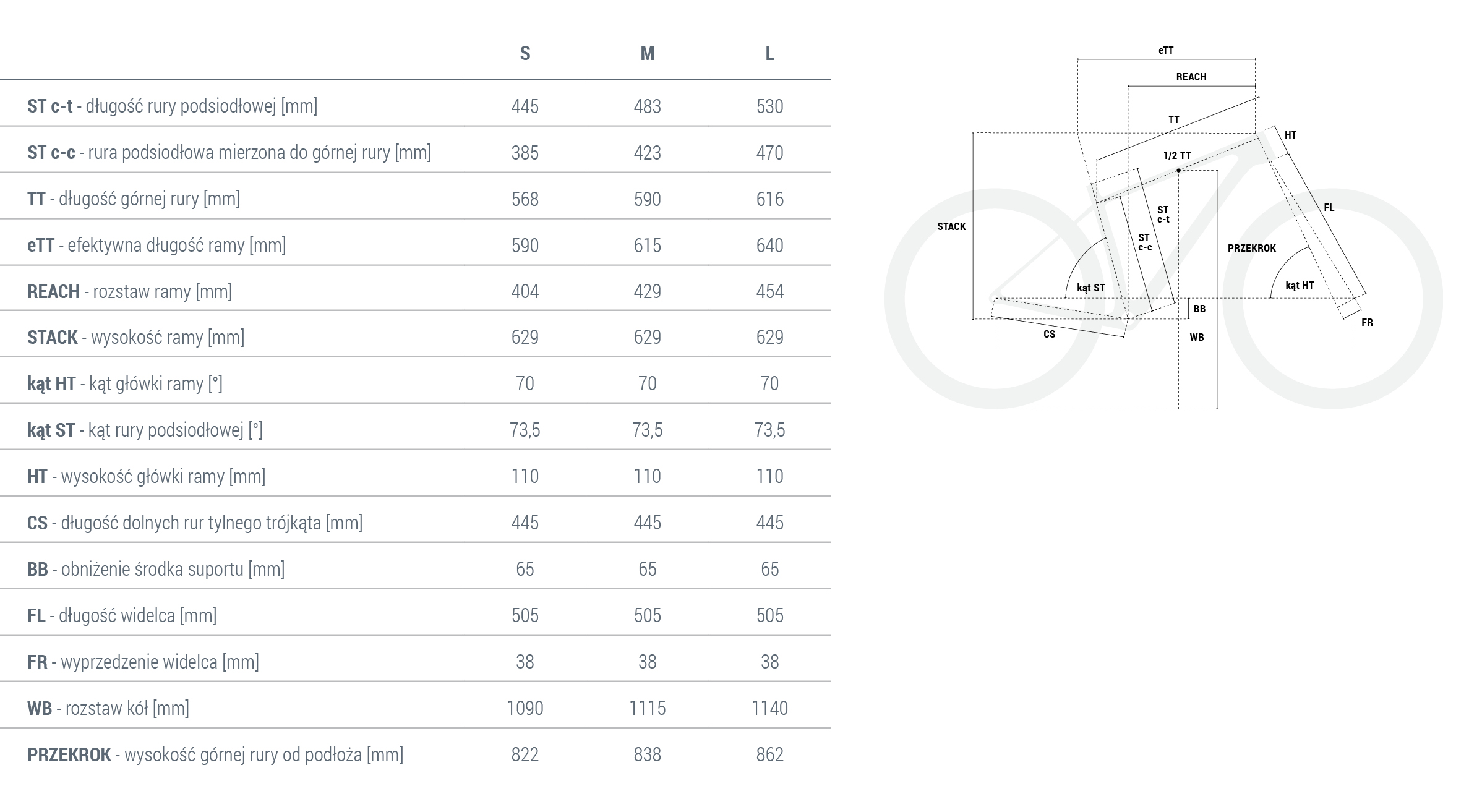1469x812 pixels.
Task: Select the 862 standover value
Action: pos(769,754)
